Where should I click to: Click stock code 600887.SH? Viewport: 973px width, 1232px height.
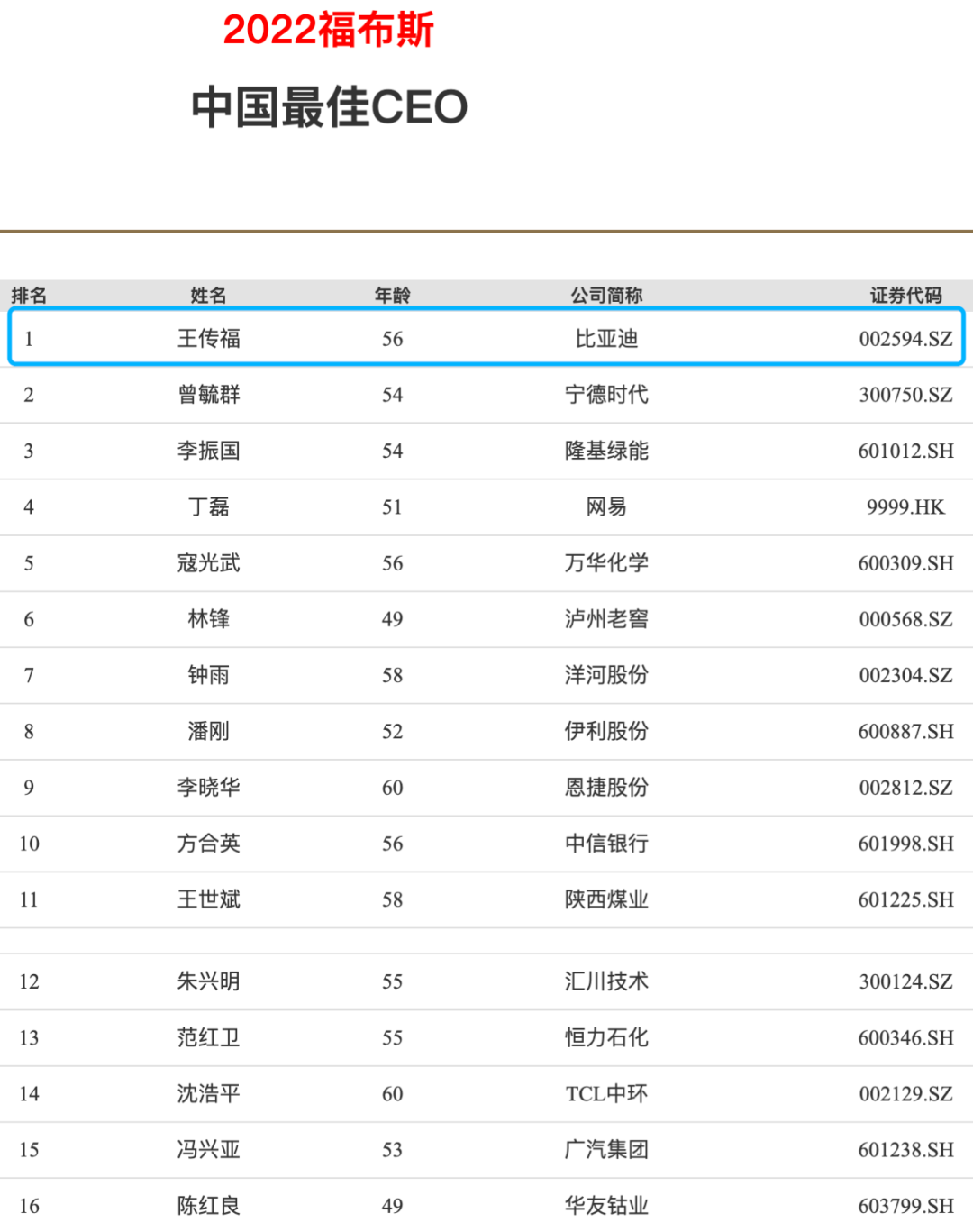click(905, 731)
